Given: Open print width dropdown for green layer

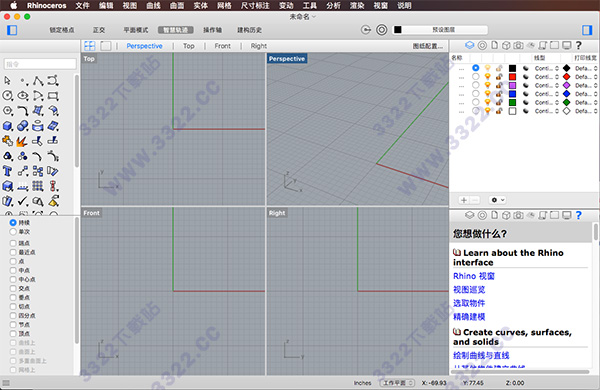Looking at the screenshot, I should (x=586, y=102).
